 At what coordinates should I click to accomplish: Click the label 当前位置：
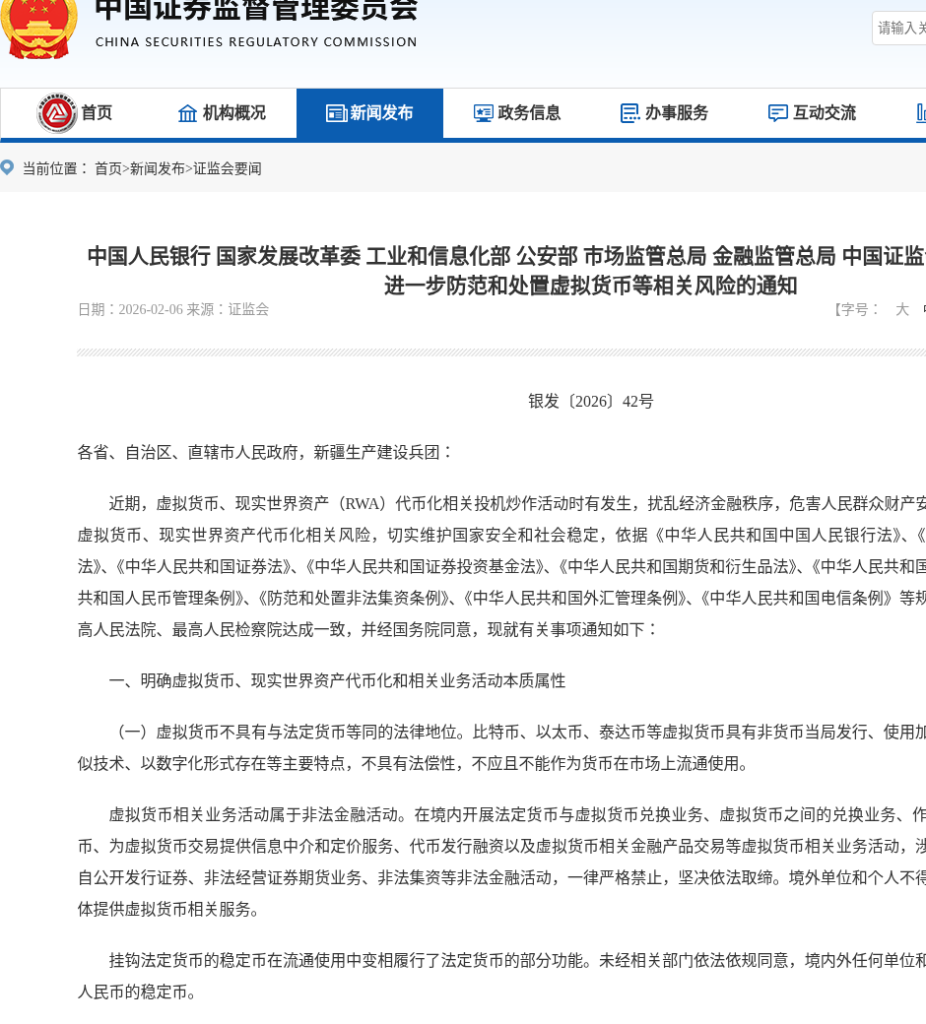pos(56,168)
